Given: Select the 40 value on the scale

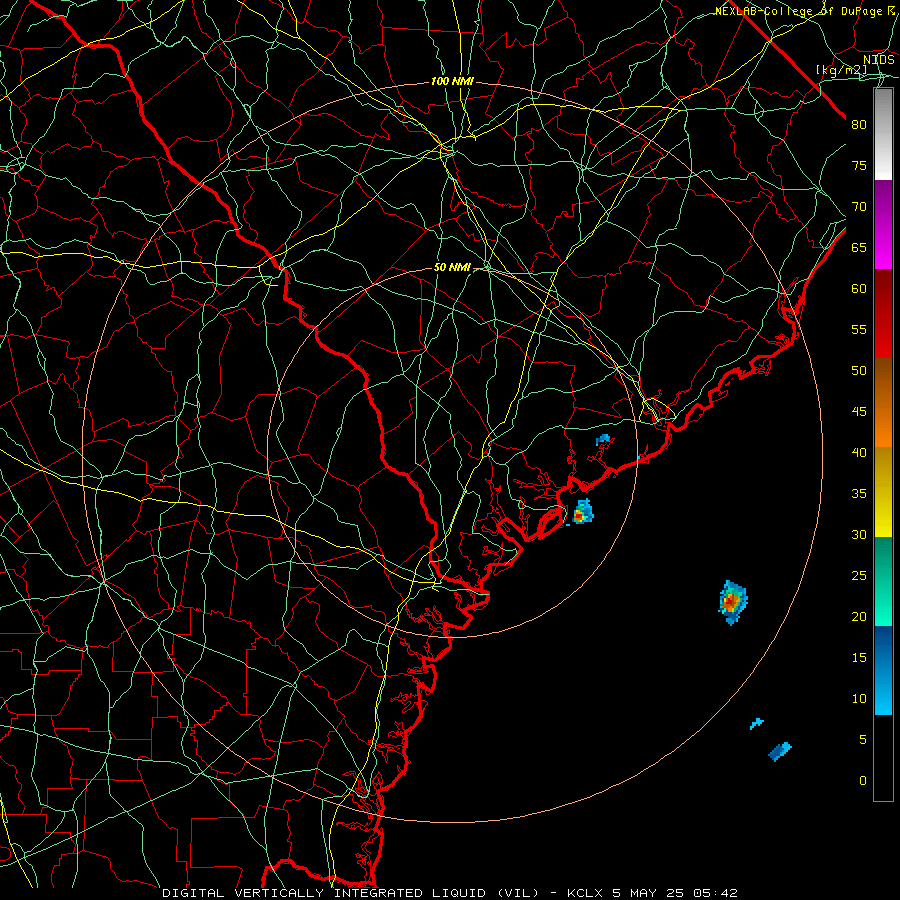Looking at the screenshot, I should tap(859, 453).
